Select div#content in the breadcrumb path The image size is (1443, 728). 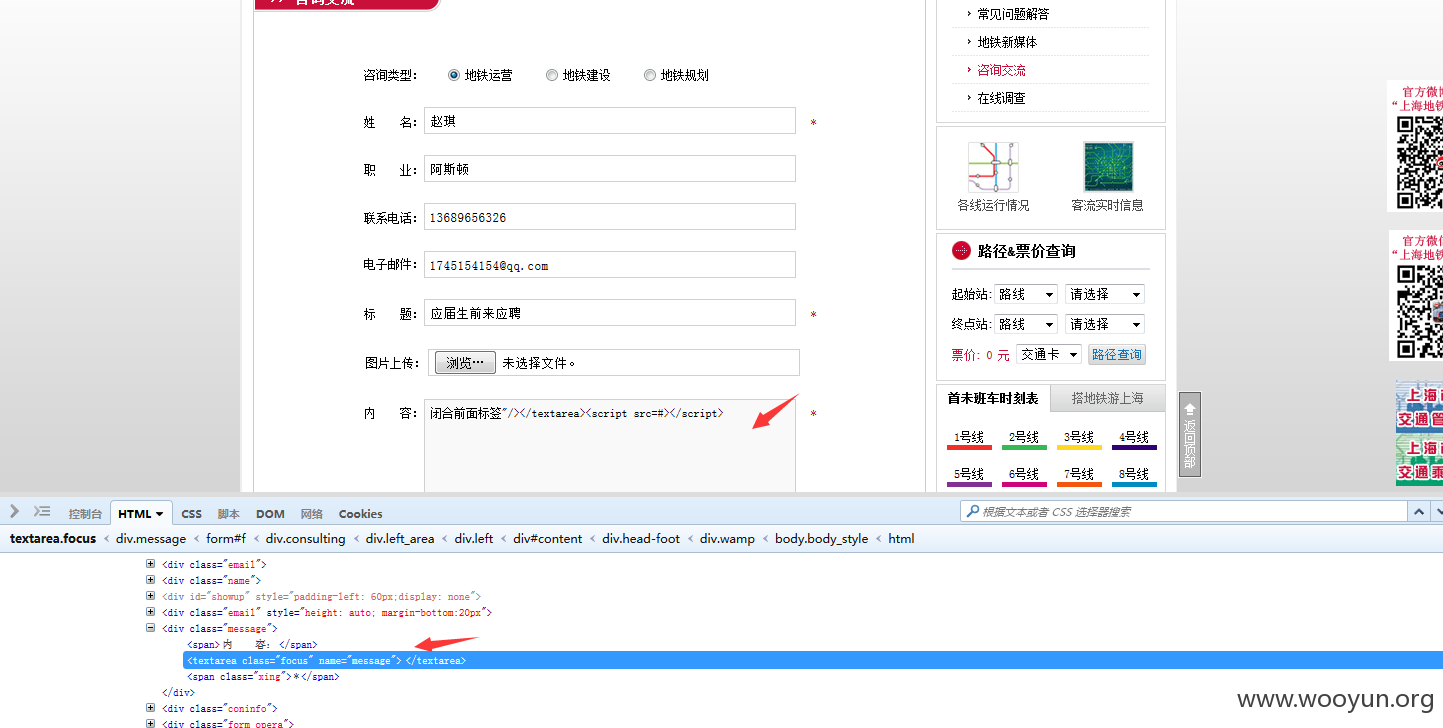[548, 539]
